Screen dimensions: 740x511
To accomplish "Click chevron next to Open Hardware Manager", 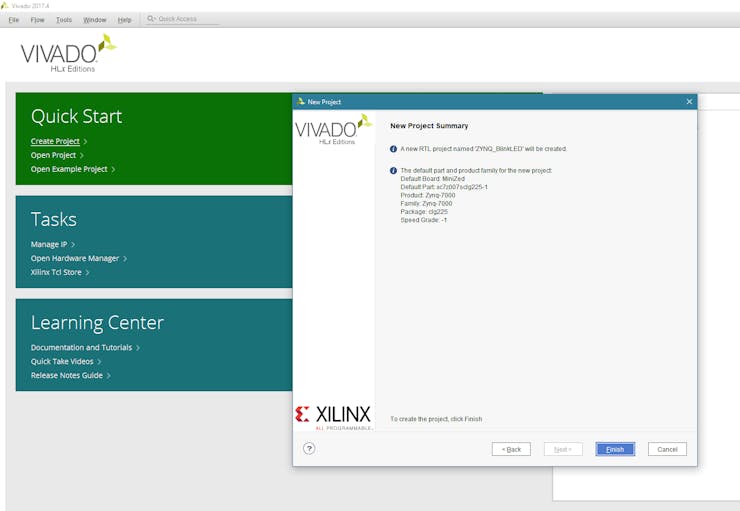I will point(125,259).
